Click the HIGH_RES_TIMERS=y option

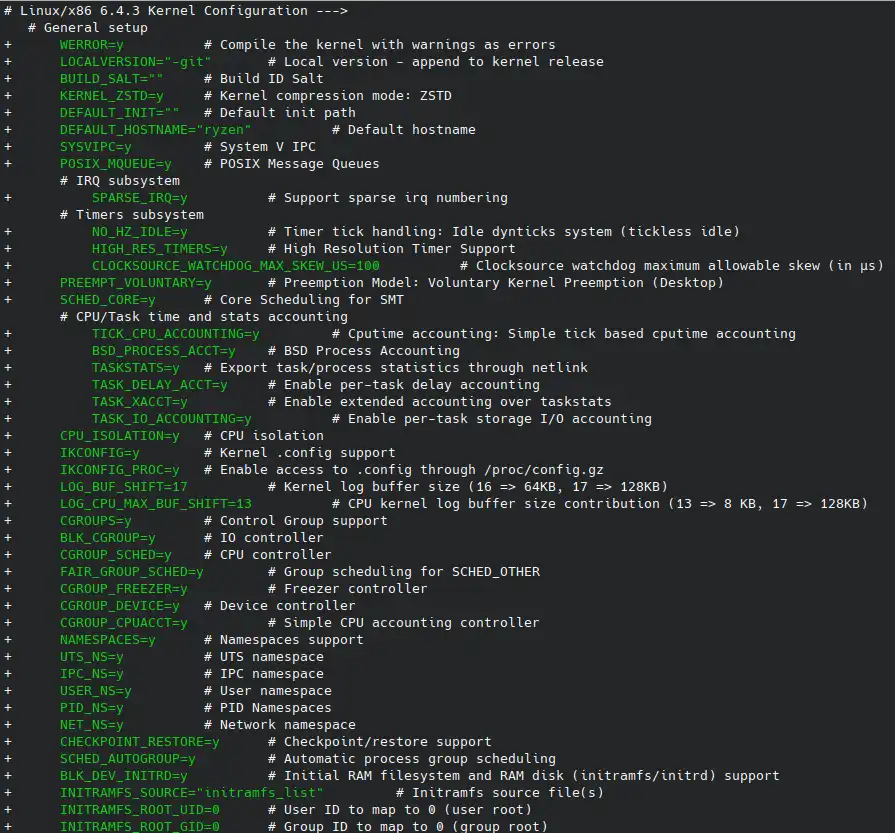pyautogui.click(x=159, y=249)
